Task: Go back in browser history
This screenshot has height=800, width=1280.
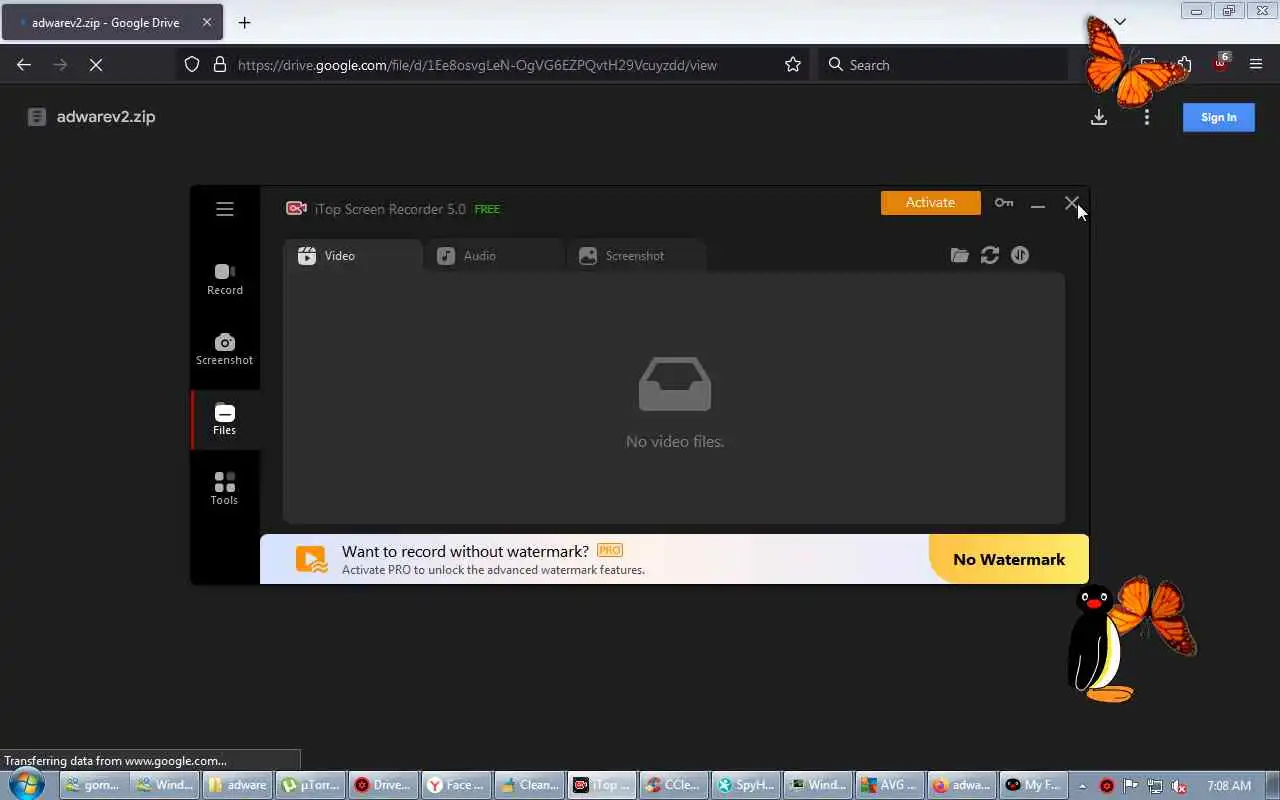Action: click(x=24, y=64)
